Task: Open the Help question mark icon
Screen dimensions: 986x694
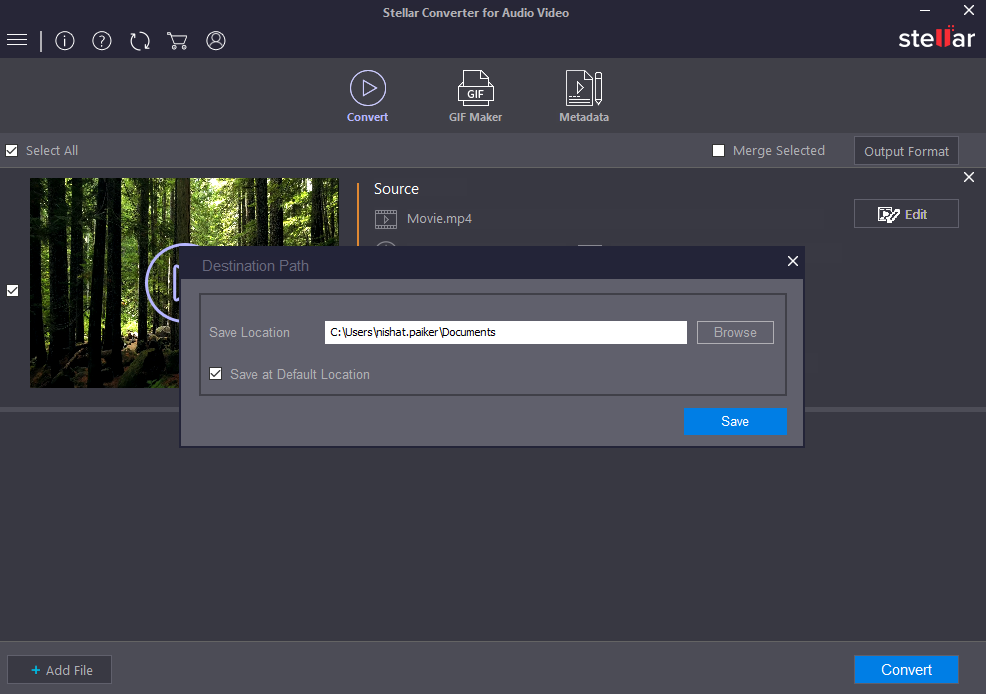Action: pos(102,41)
